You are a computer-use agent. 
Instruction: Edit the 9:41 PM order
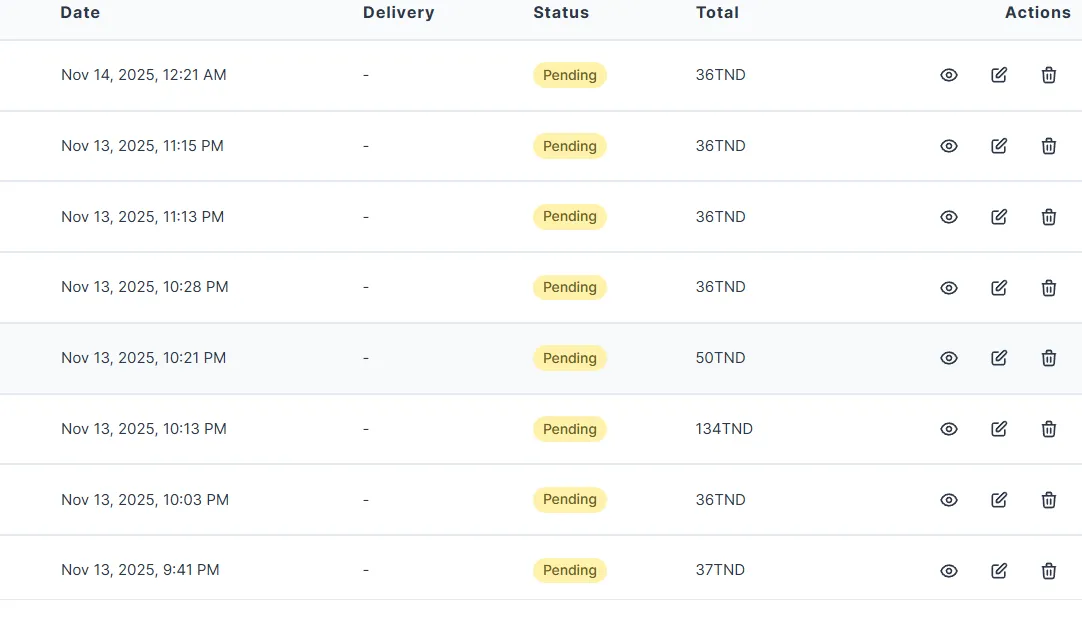tap(999, 571)
